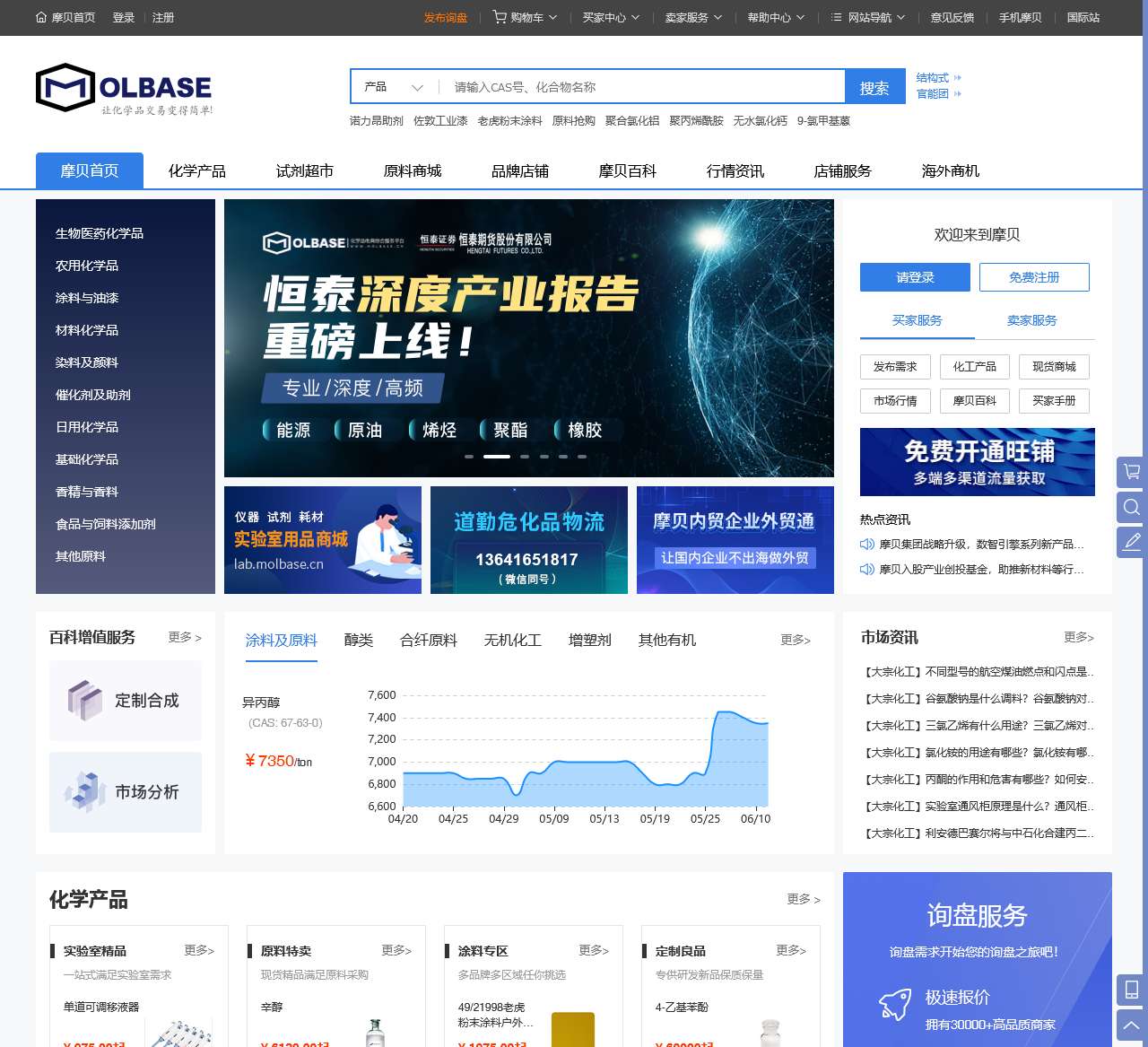Open the floating cart icon on right sidebar
The image size is (1148, 1047).
coord(1132,471)
